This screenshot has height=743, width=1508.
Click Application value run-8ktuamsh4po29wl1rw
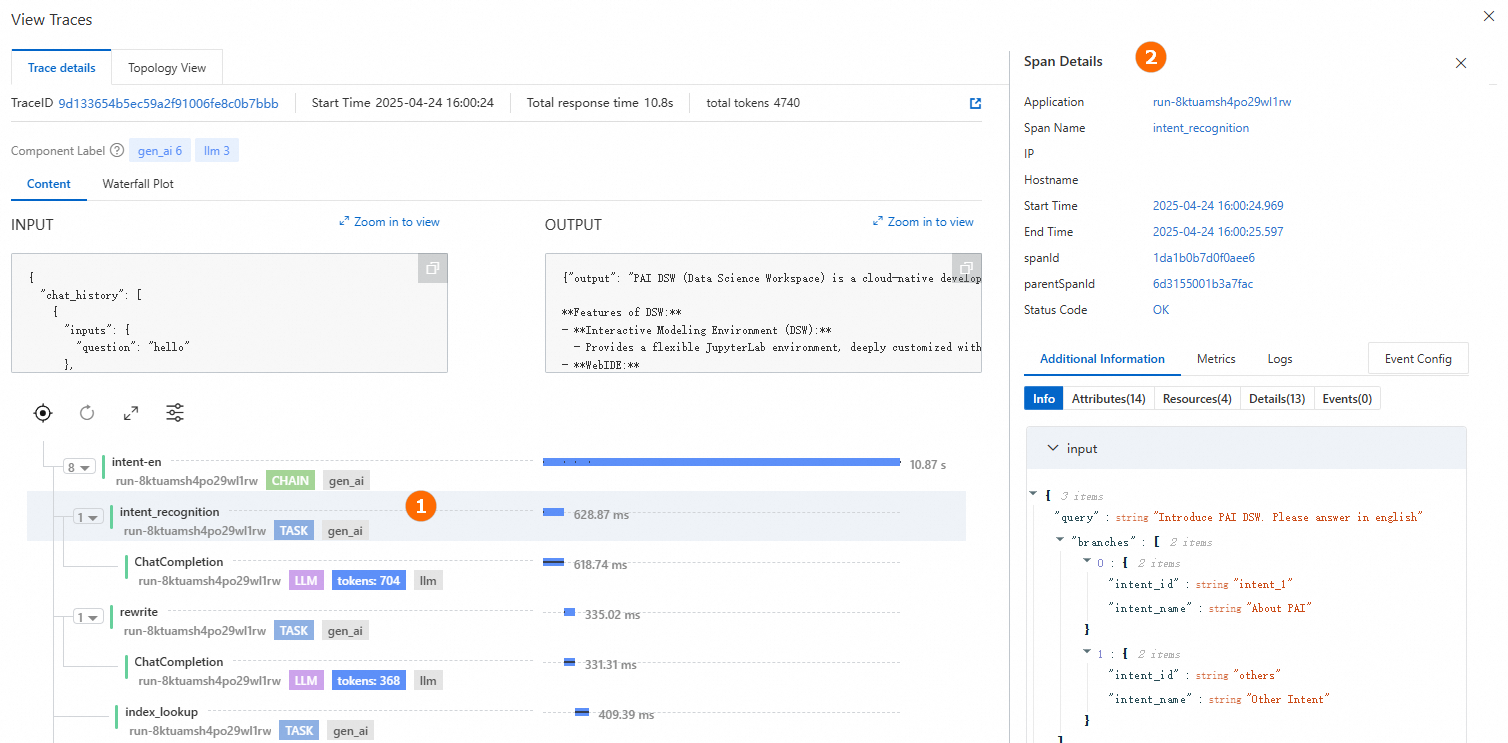point(1222,102)
